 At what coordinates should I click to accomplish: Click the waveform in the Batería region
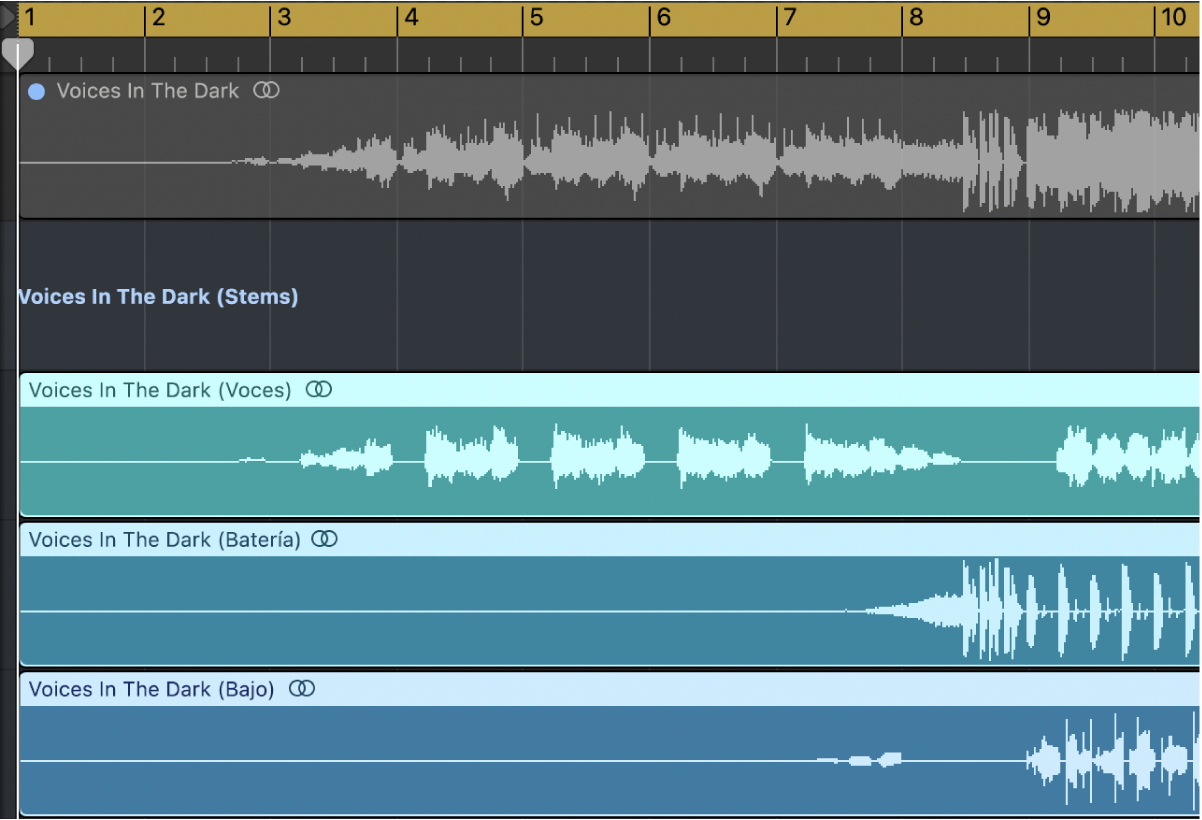[1050, 608]
